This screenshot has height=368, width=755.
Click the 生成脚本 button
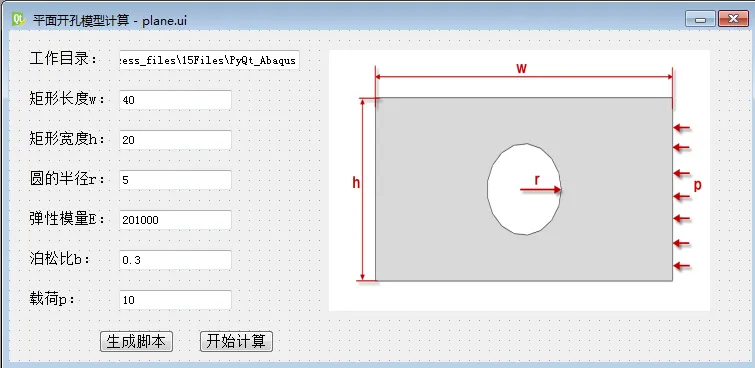(136, 342)
